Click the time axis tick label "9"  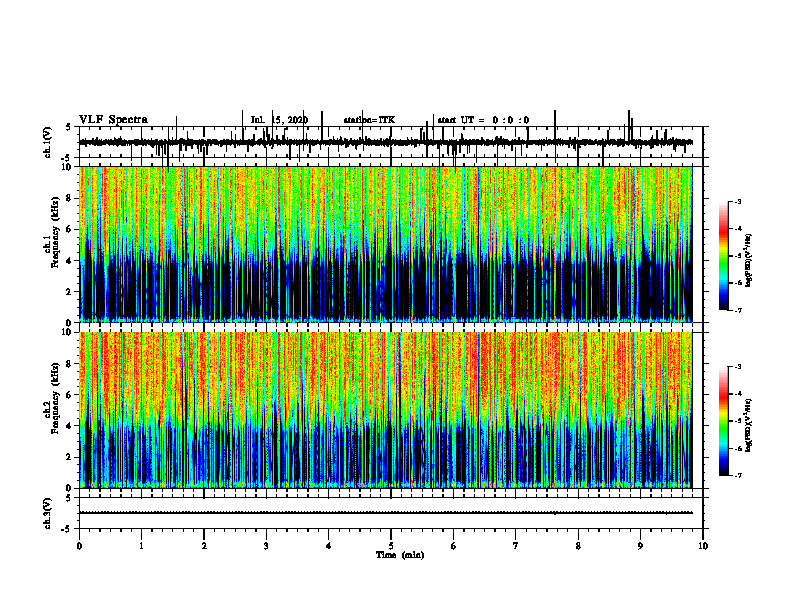(640, 546)
